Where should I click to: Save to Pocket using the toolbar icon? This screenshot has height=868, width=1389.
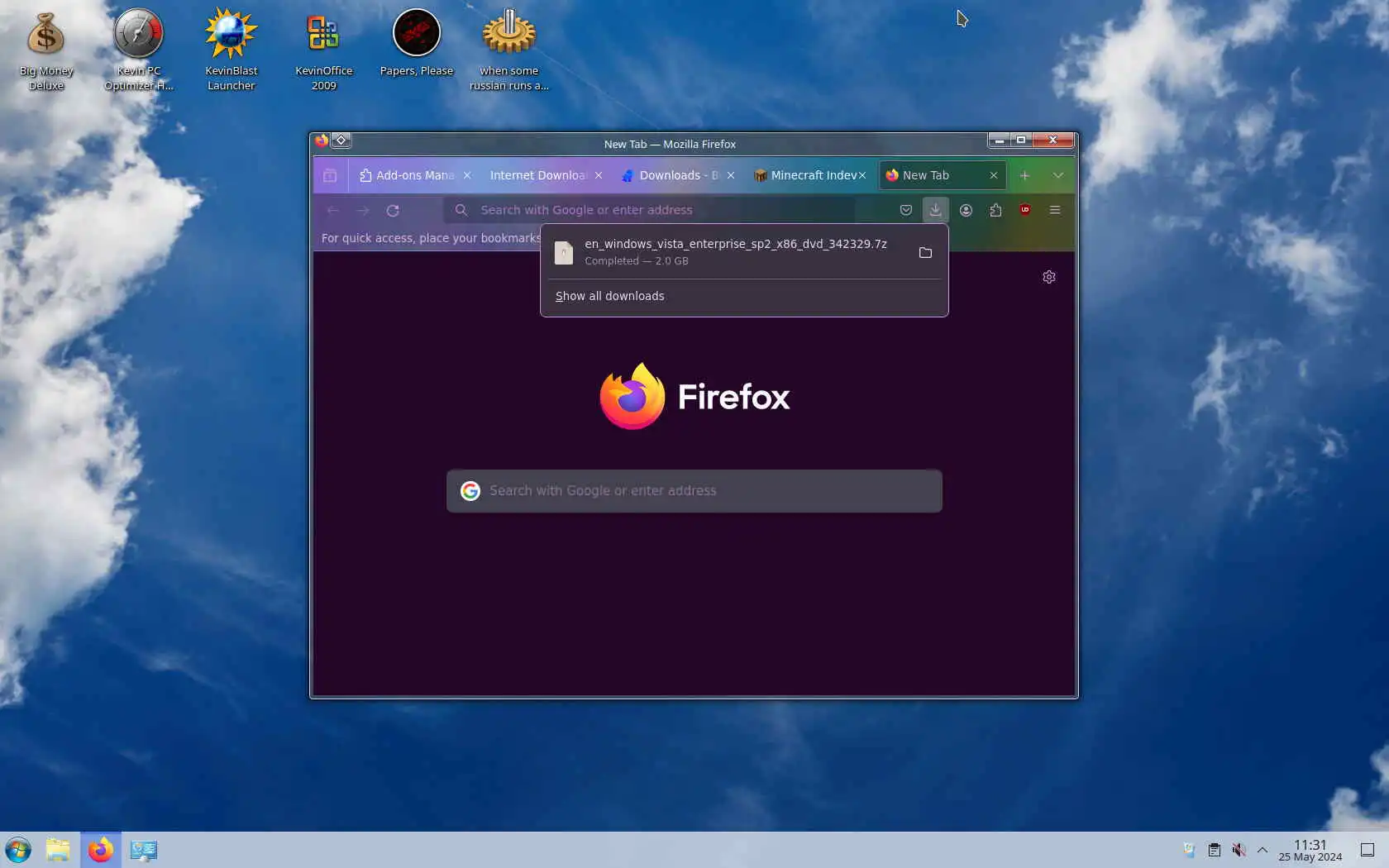pos(906,210)
